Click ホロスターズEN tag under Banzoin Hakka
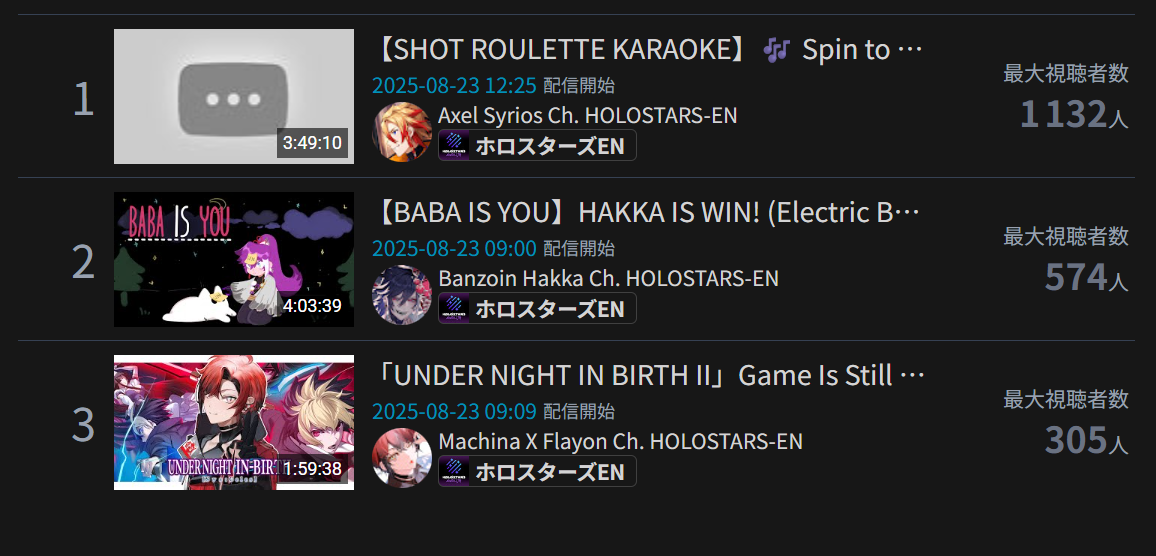Image resolution: width=1156 pixels, height=556 pixels. tap(537, 308)
